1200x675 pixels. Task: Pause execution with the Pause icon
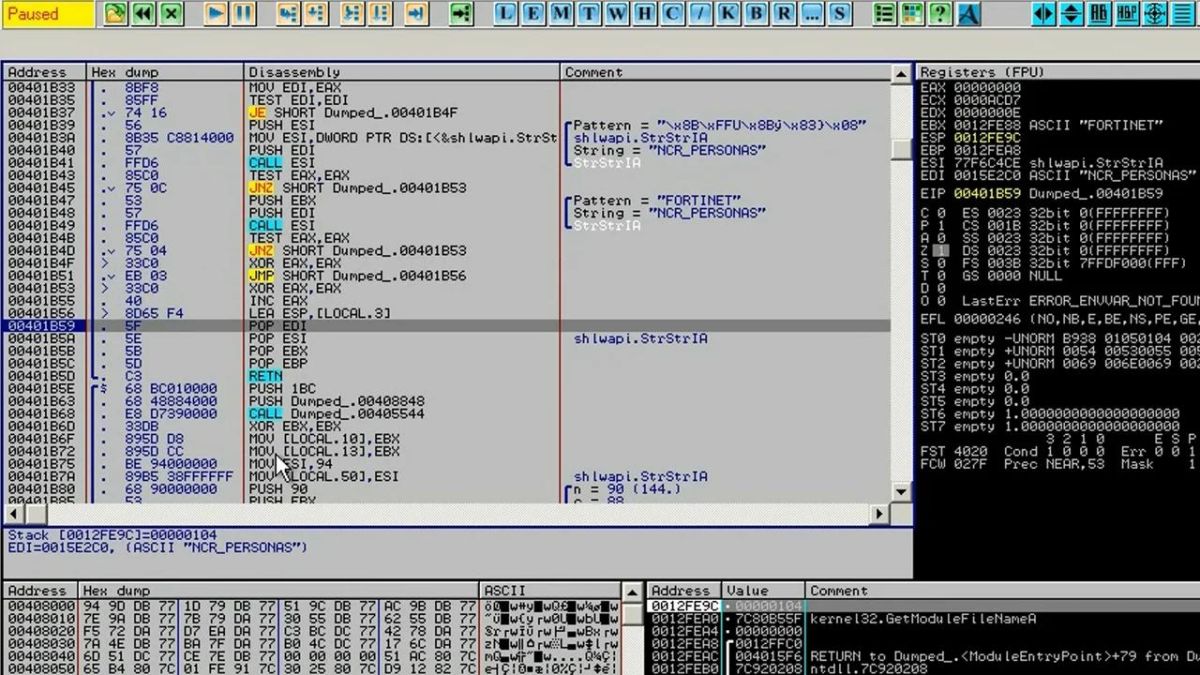(x=244, y=14)
